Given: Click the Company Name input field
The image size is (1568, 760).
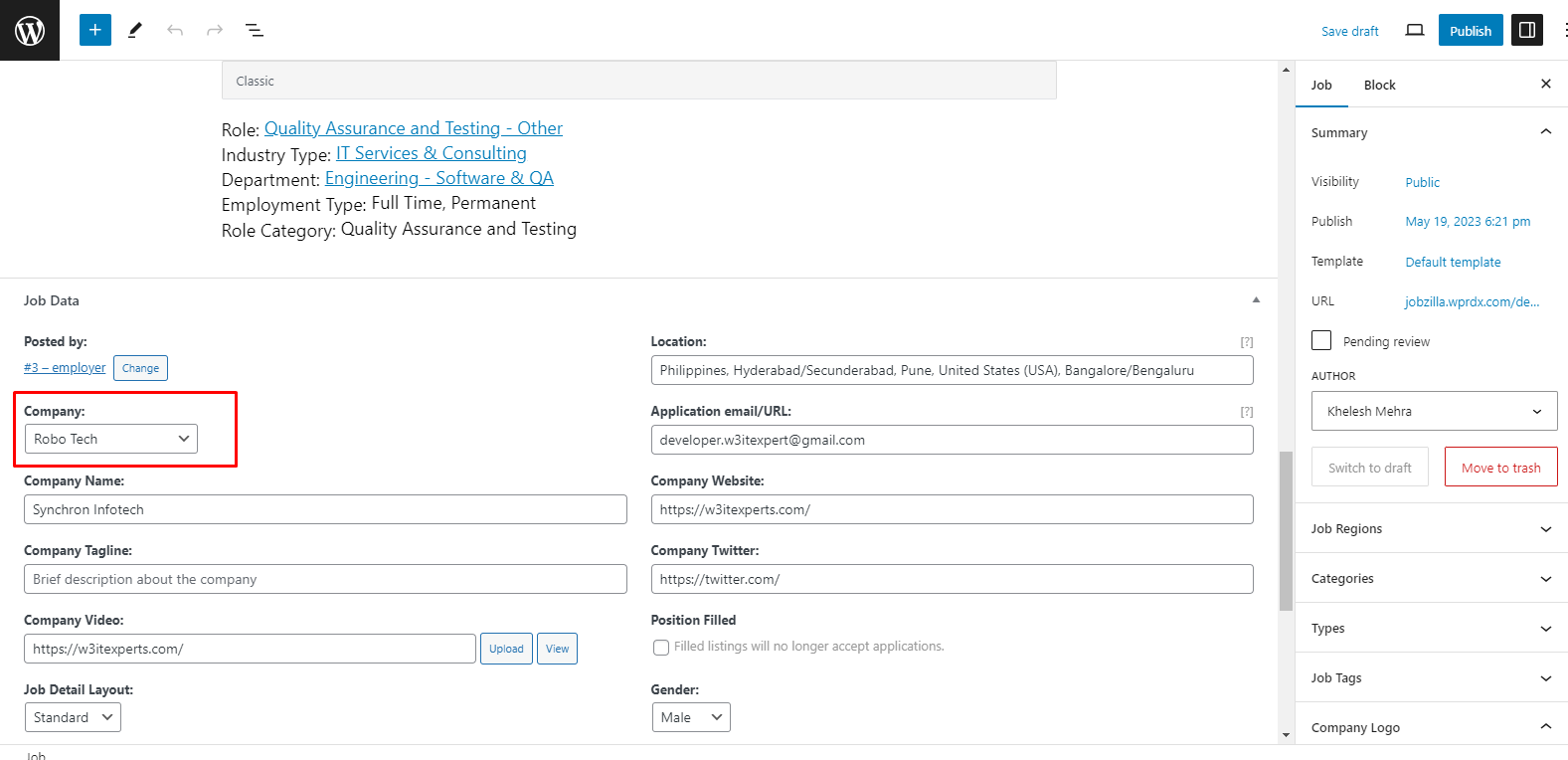Looking at the screenshot, I should click(x=325, y=509).
